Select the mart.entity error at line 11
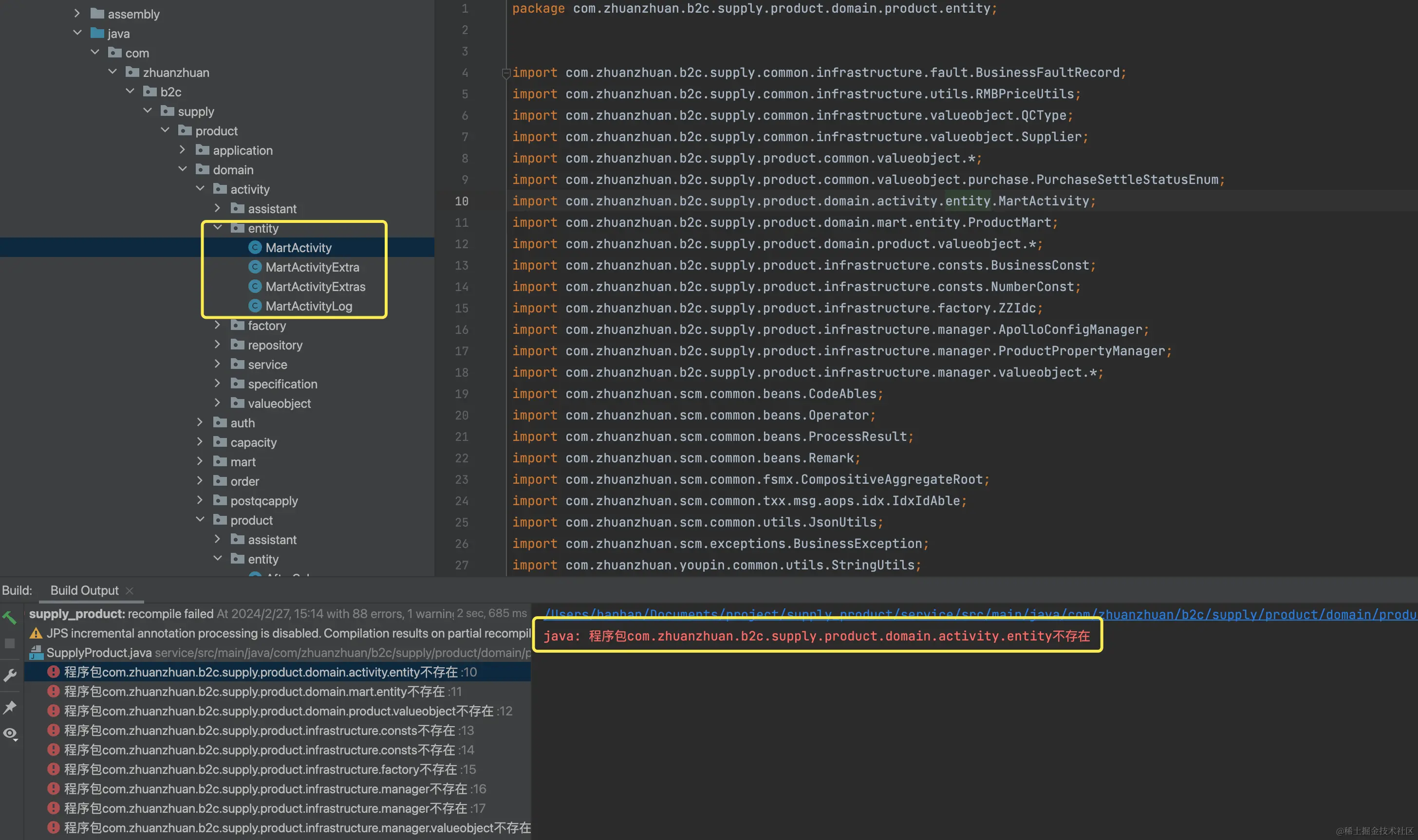Viewport: 1418px width, 840px height. coord(255,692)
